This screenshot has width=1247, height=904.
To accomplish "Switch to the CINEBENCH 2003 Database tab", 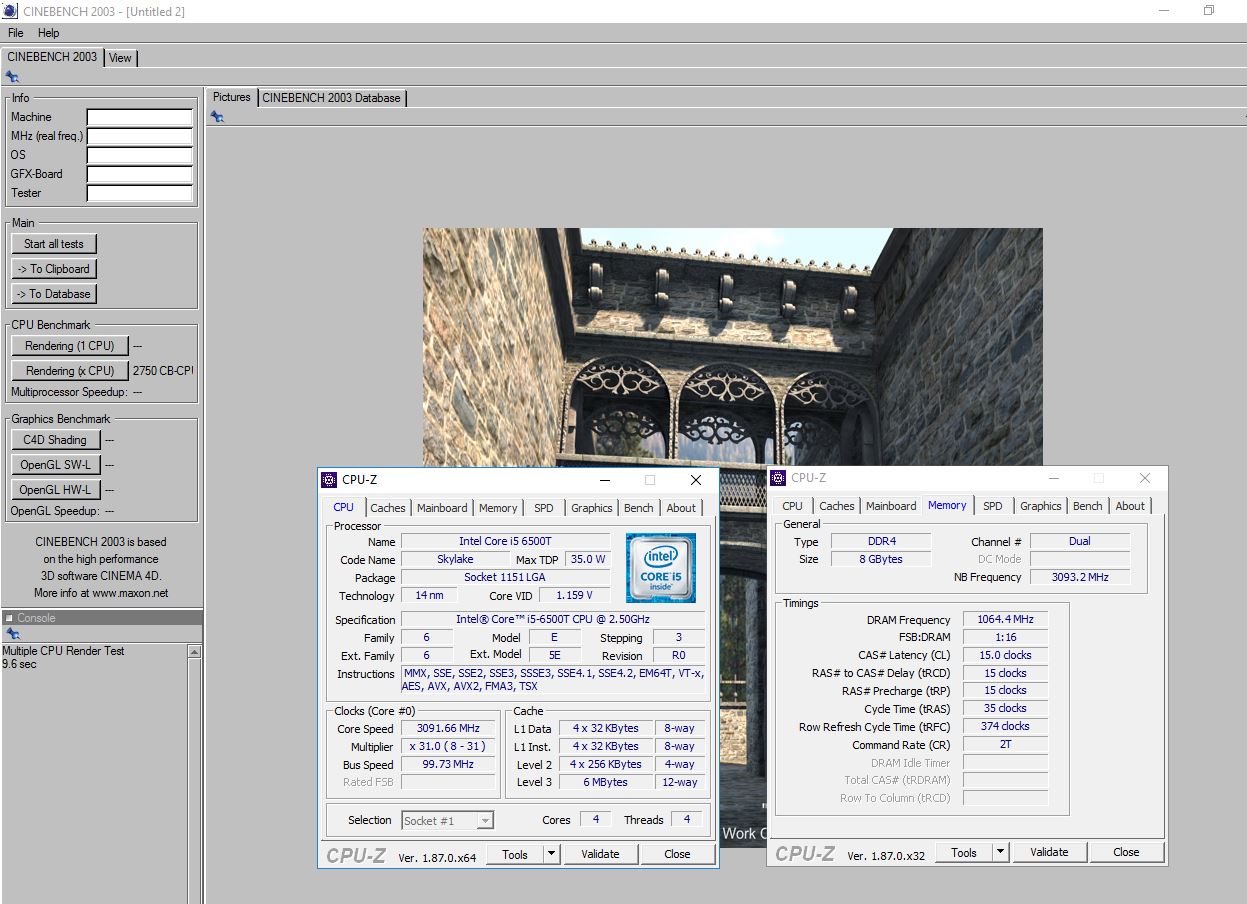I will point(332,98).
